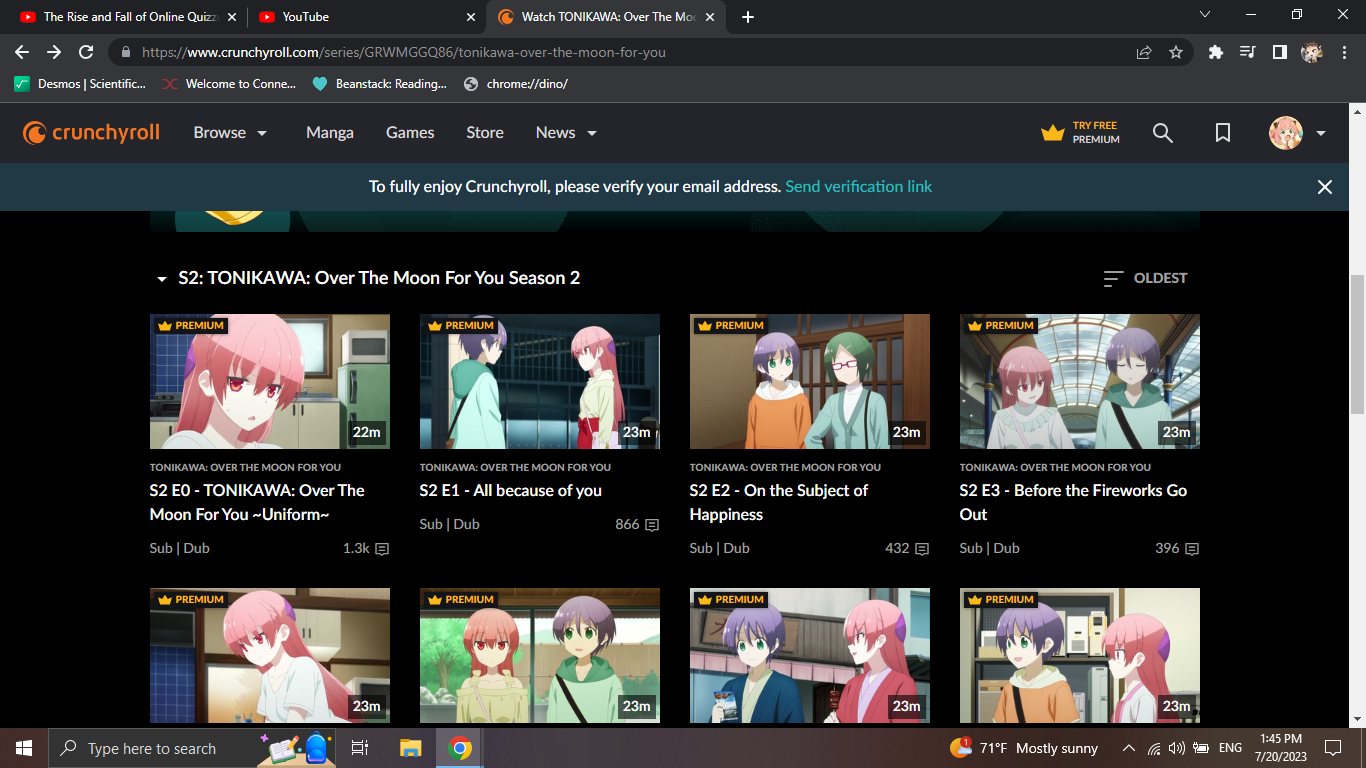Open comments icon for S2 E2

click(x=922, y=549)
